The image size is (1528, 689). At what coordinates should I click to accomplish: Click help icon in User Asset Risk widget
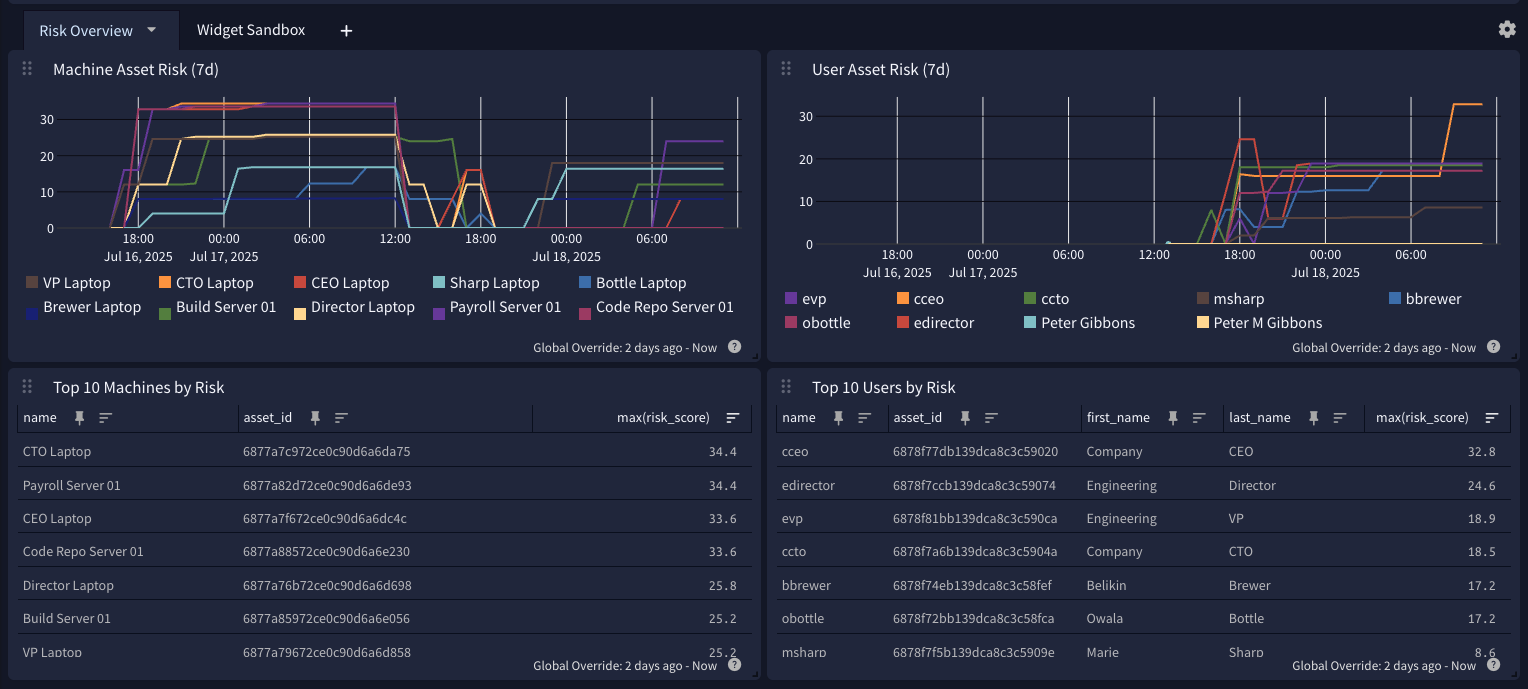1493,347
